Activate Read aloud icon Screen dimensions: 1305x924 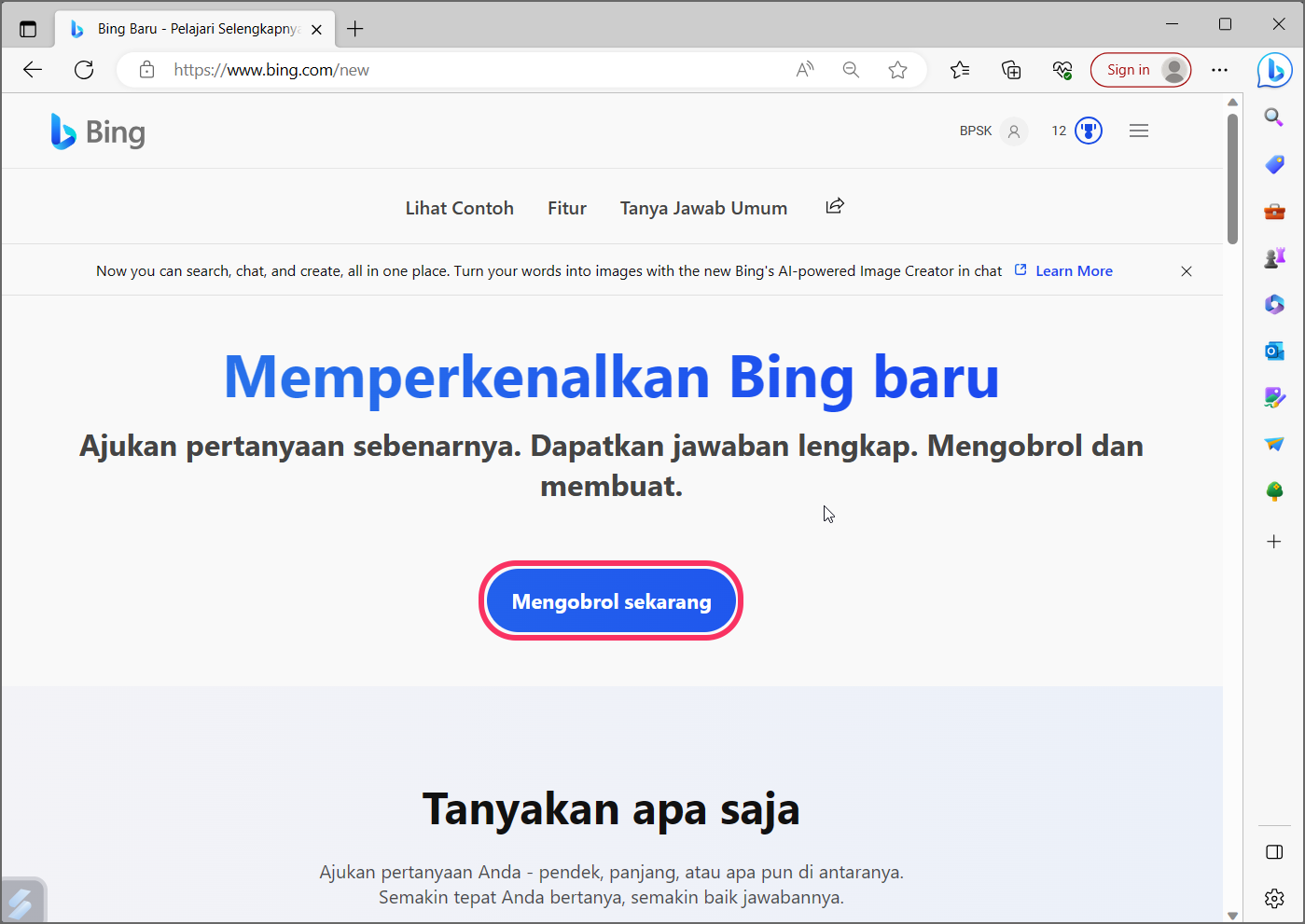coord(805,70)
